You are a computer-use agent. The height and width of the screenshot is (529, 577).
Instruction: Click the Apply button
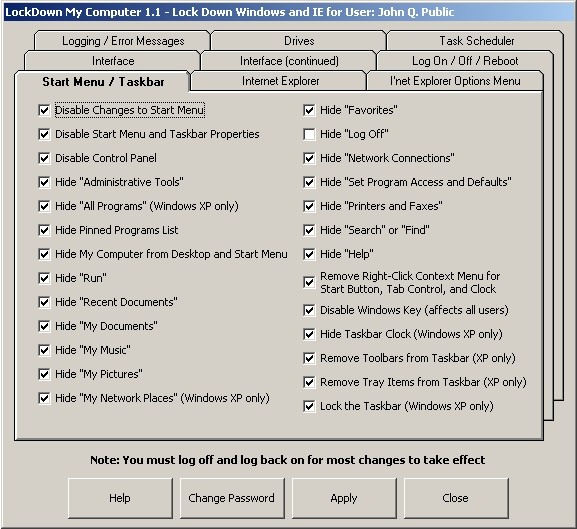[344, 498]
